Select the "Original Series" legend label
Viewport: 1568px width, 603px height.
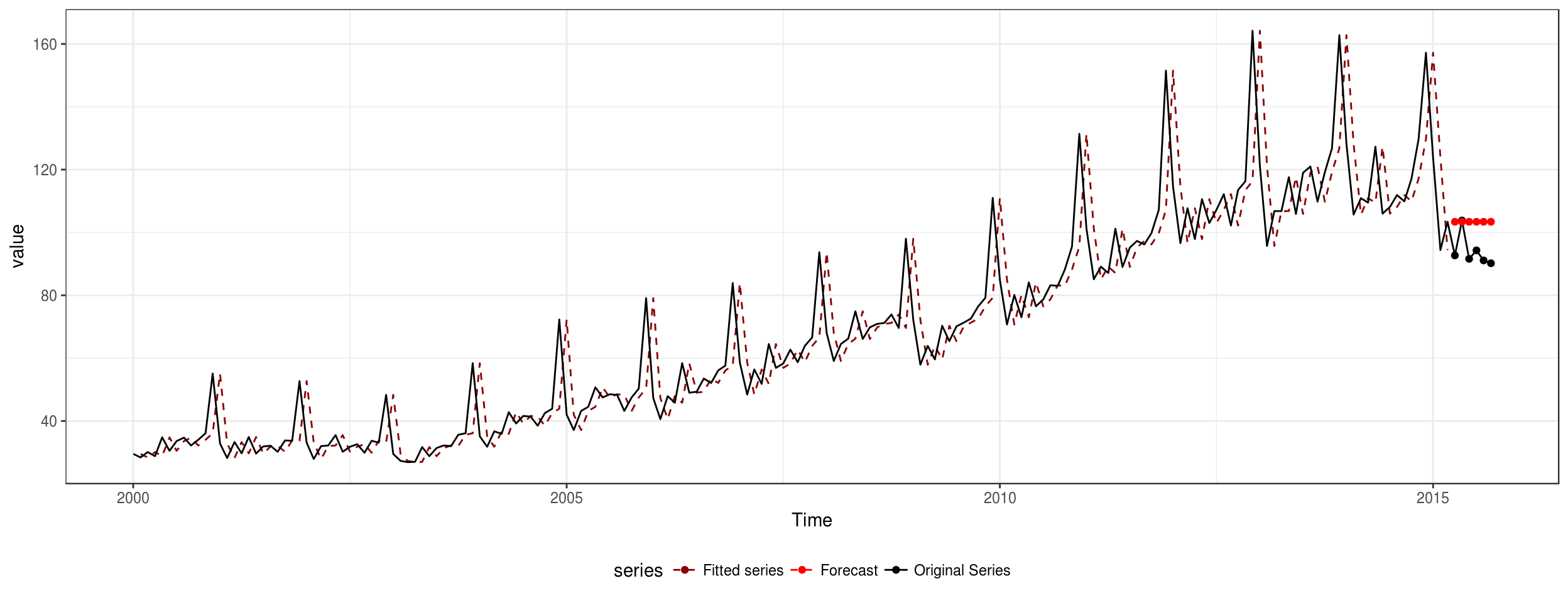(962, 570)
